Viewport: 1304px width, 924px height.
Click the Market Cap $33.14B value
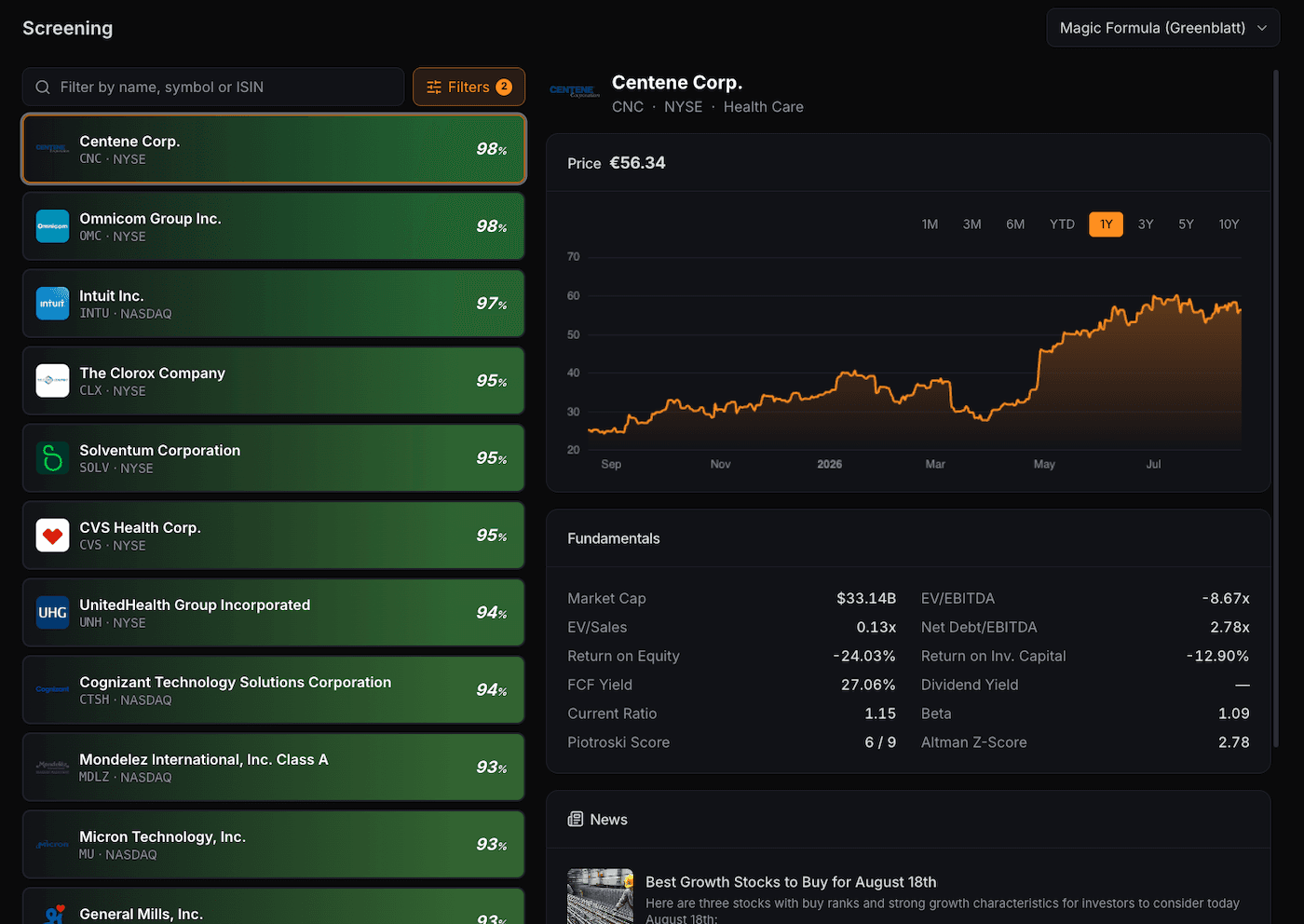click(x=866, y=598)
